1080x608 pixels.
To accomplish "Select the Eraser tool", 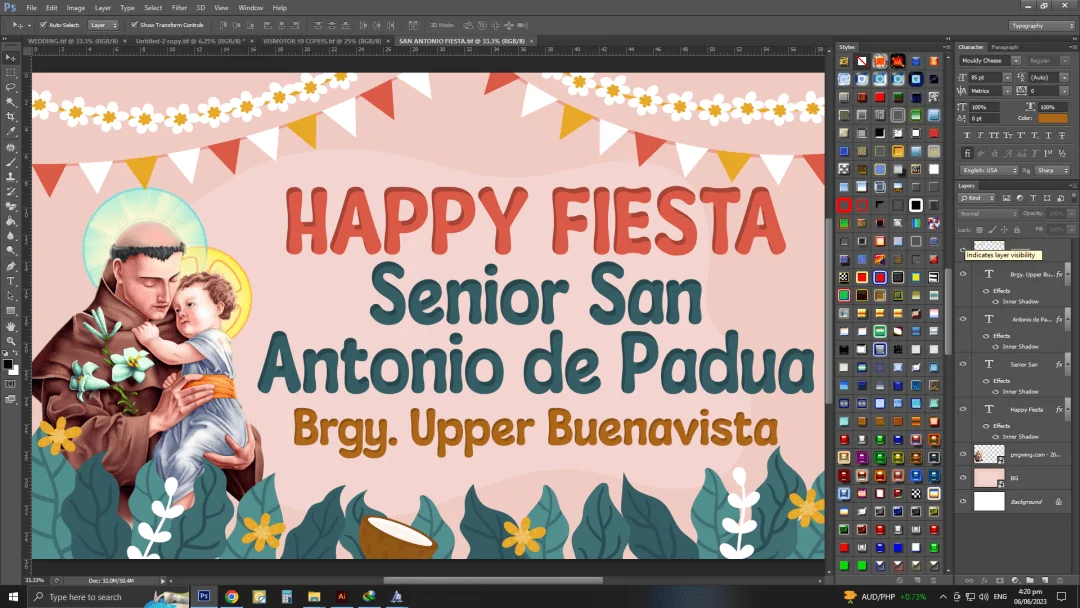I will [x=10, y=207].
